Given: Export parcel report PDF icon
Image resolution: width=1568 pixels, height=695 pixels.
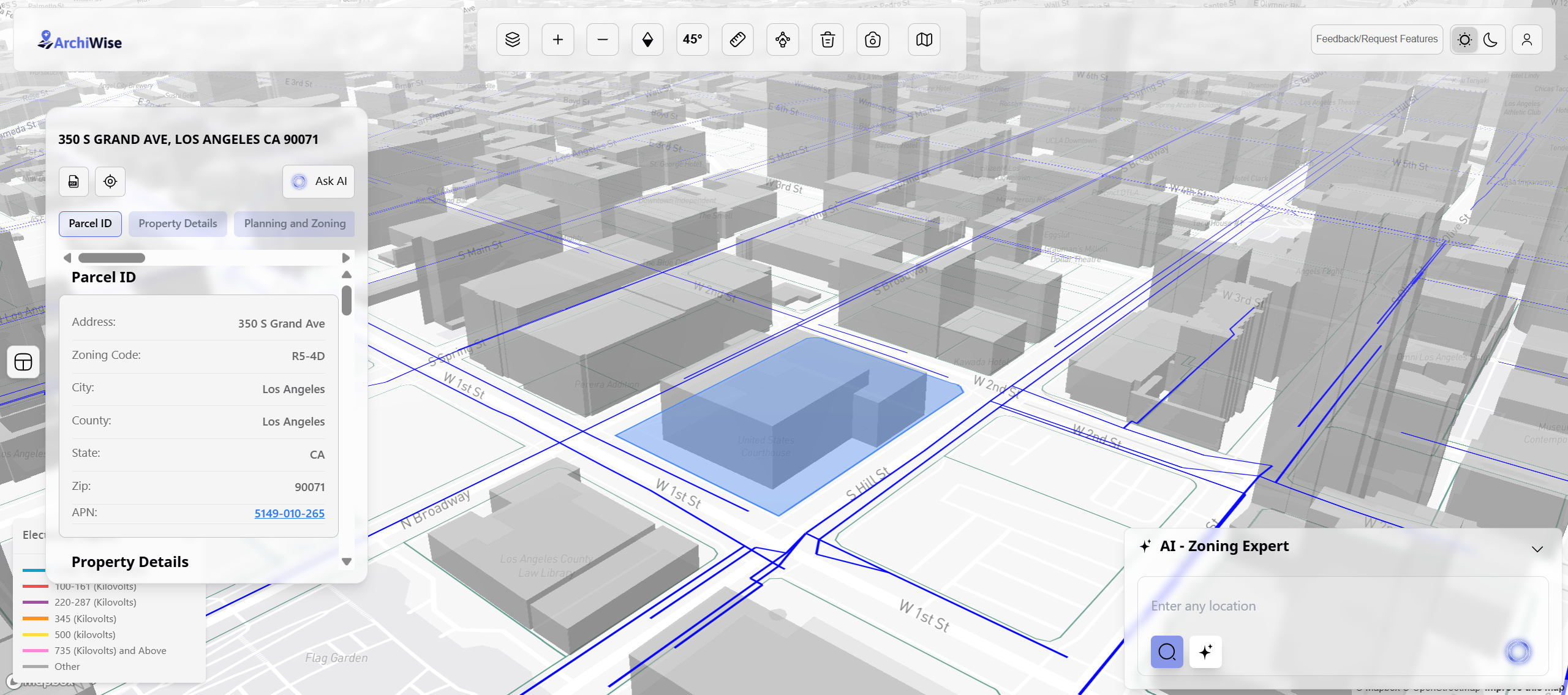Looking at the screenshot, I should (73, 181).
